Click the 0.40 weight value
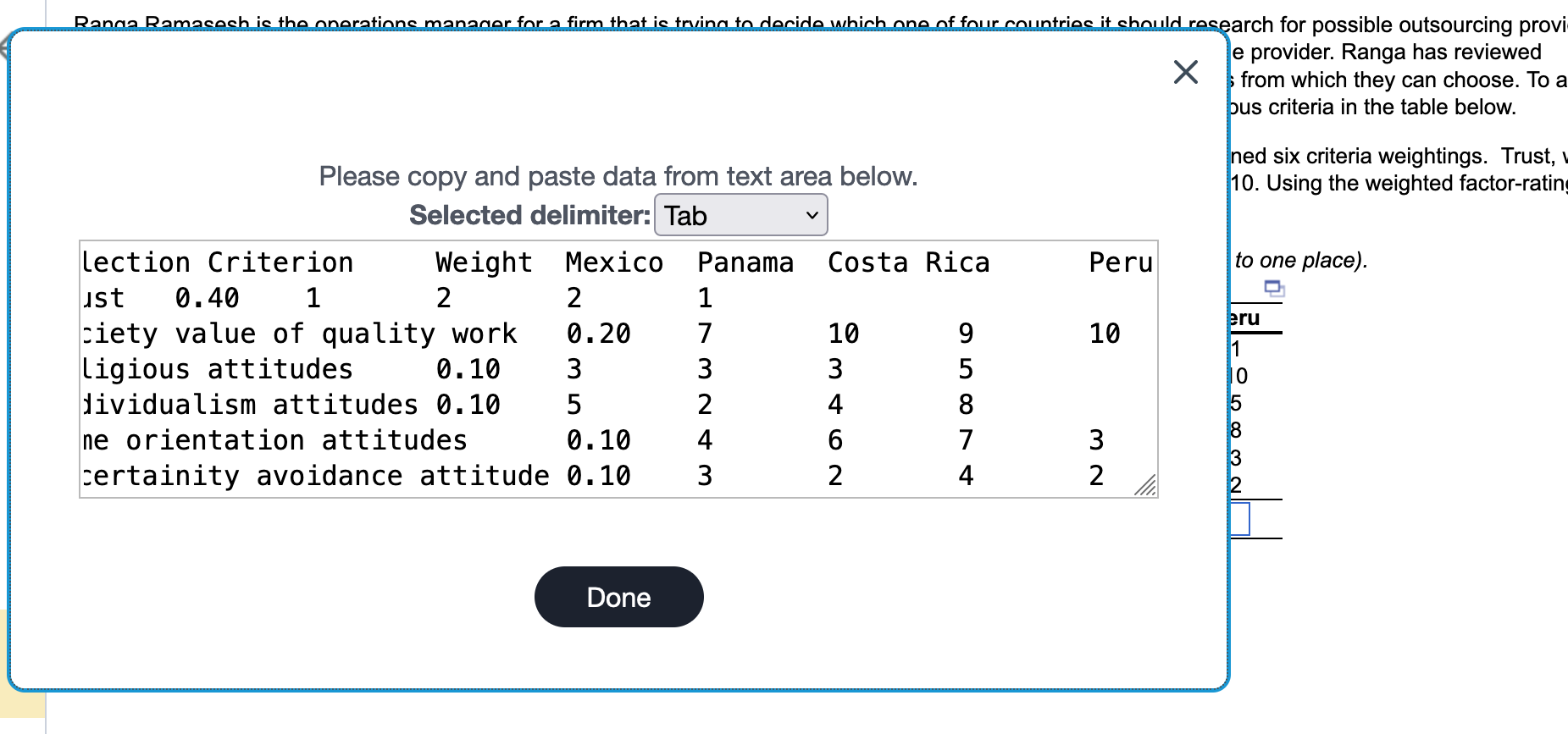Viewport: 1568px width, 734px height. click(207, 298)
